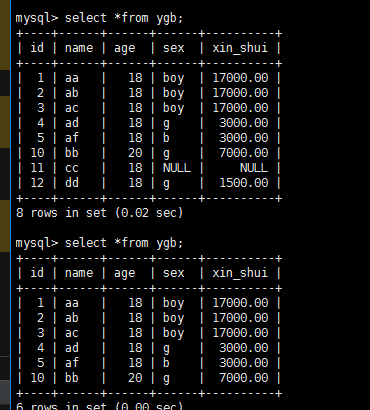
Task: Click name 'ad' in the 8-row table
Action: point(72,123)
